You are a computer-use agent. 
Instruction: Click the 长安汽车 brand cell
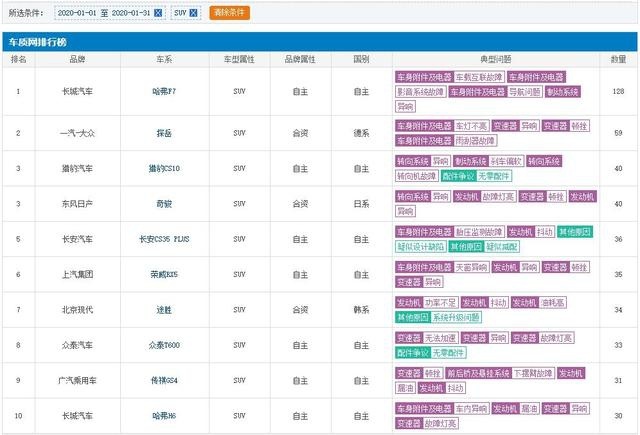click(x=77, y=239)
